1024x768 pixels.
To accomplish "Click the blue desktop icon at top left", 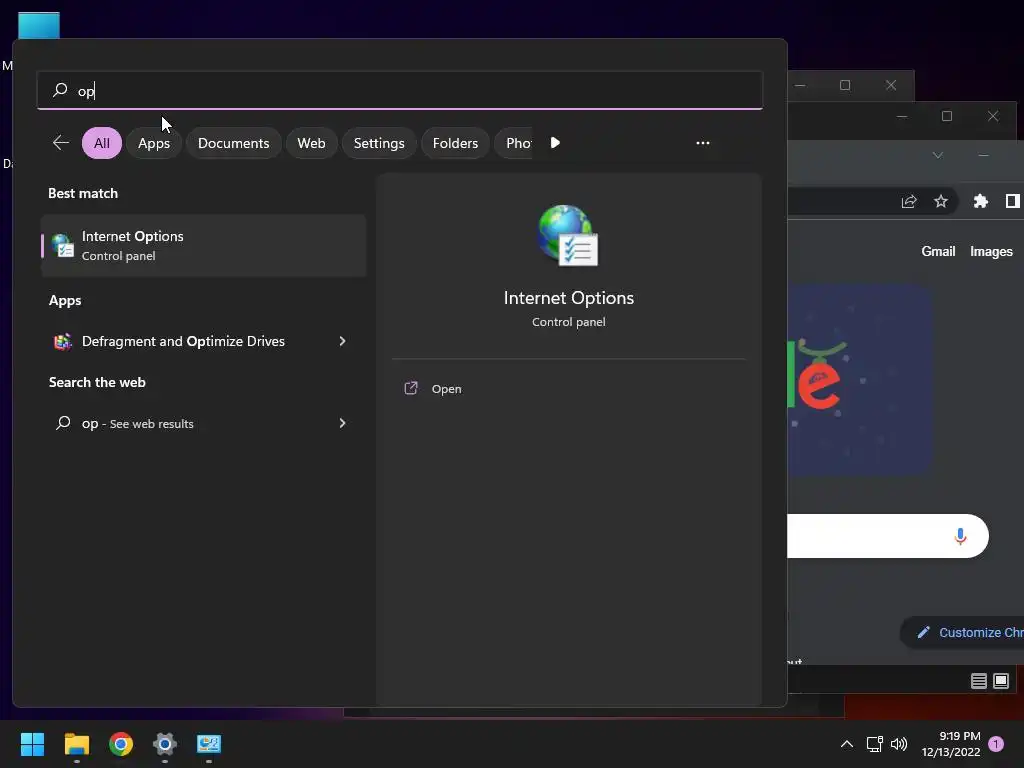I will pos(39,25).
